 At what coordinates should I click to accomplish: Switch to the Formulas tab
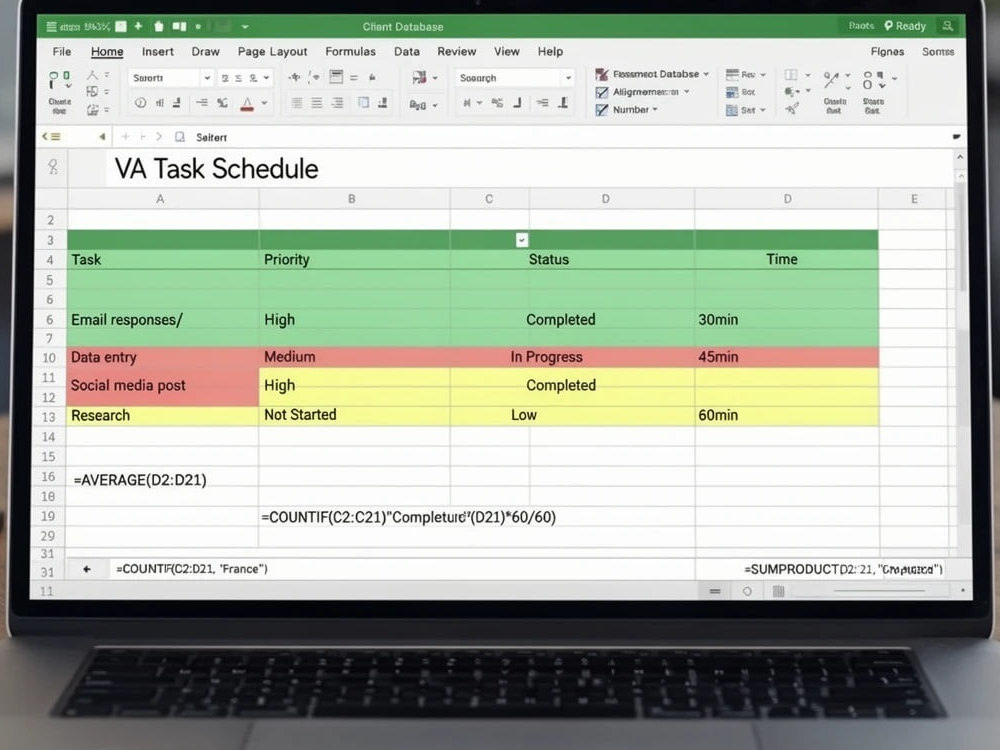click(x=350, y=52)
